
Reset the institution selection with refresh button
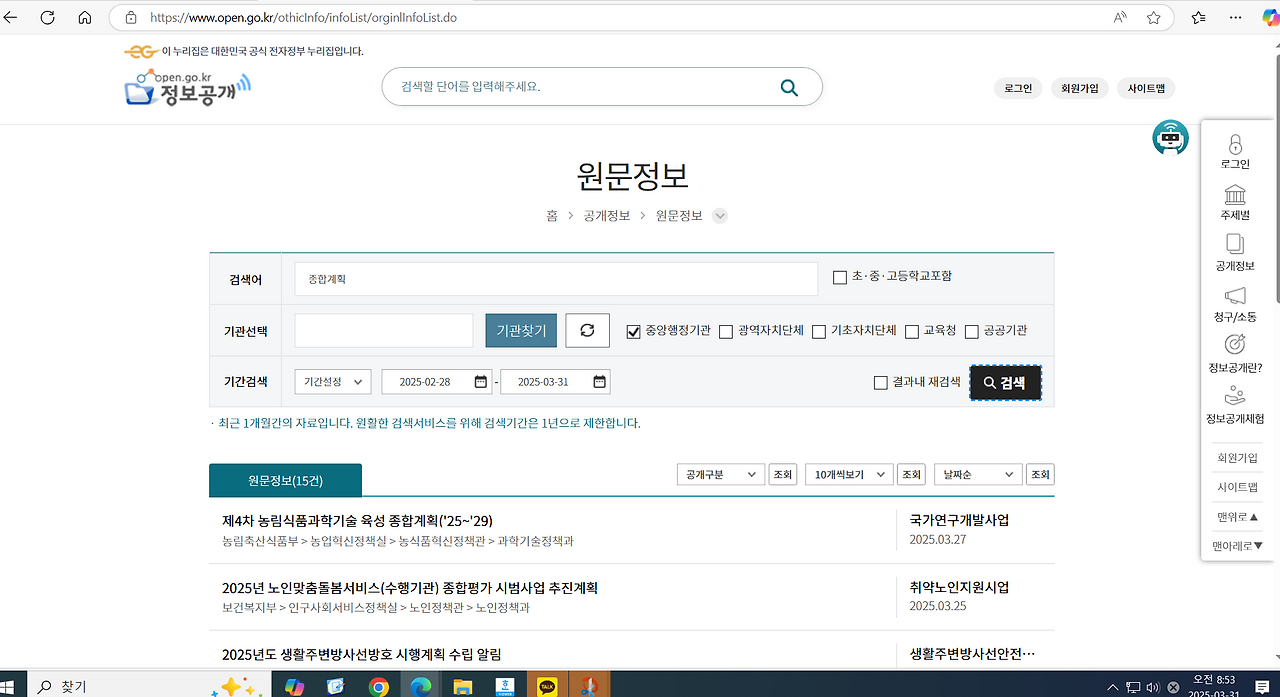click(587, 330)
